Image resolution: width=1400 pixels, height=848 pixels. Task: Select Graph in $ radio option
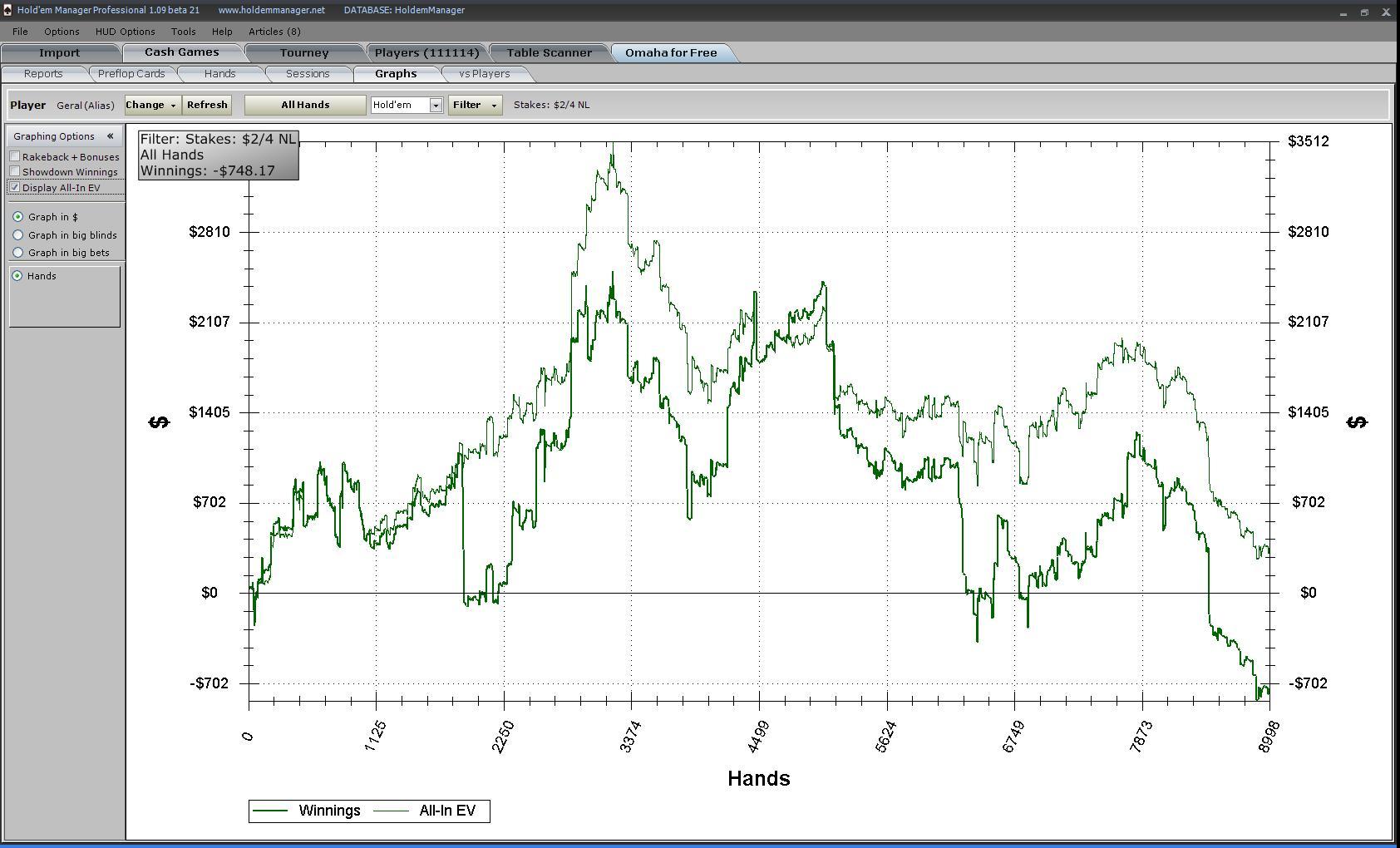tap(17, 217)
